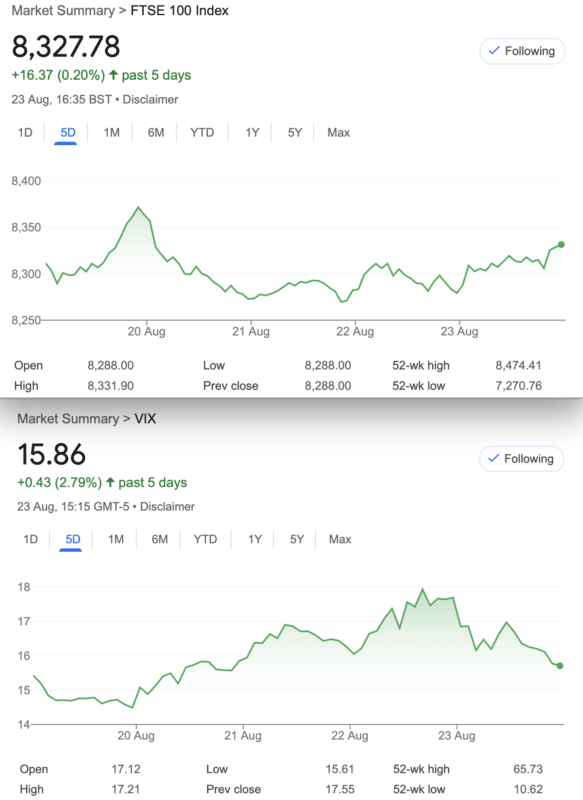The height and width of the screenshot is (800, 583).
Task: Click the FTSE 100 Index title
Action: click(x=180, y=11)
